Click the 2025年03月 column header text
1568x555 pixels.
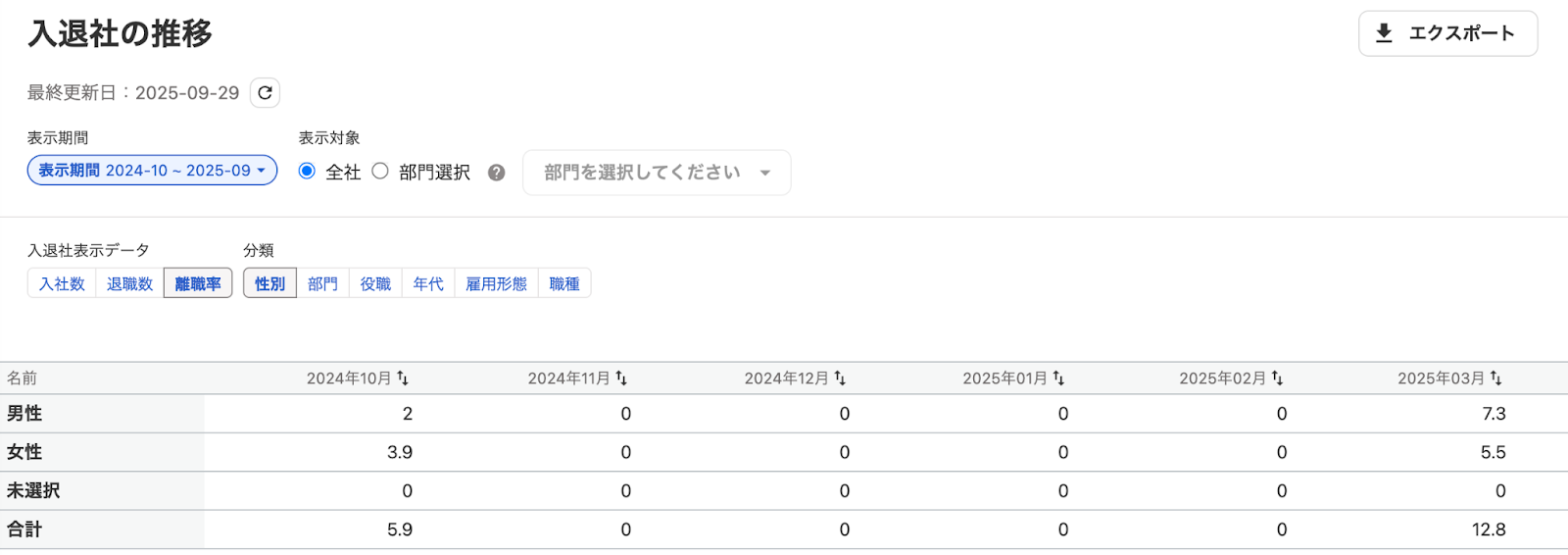[1441, 378]
